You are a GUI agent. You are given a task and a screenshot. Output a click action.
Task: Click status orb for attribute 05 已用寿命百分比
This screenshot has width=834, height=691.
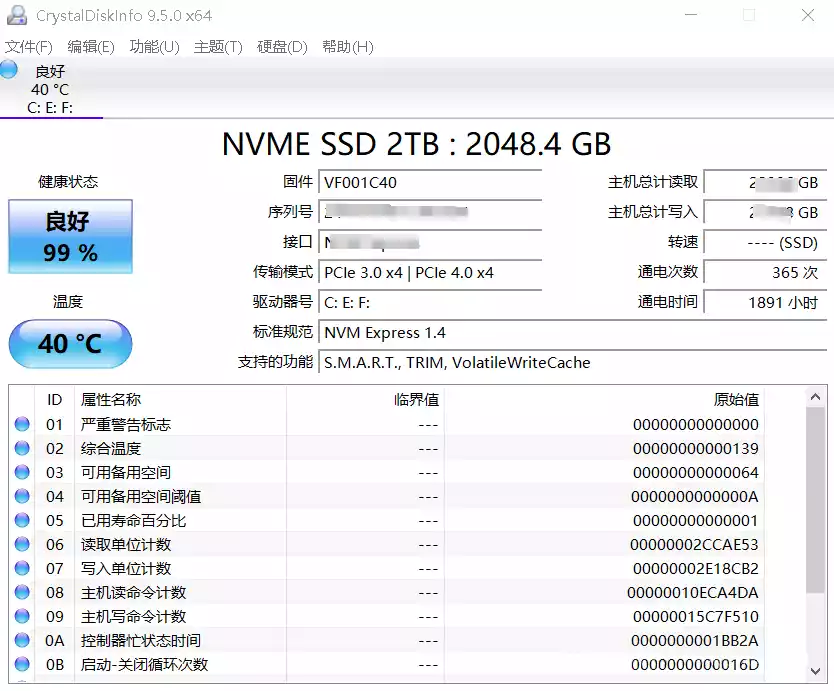(x=22, y=520)
